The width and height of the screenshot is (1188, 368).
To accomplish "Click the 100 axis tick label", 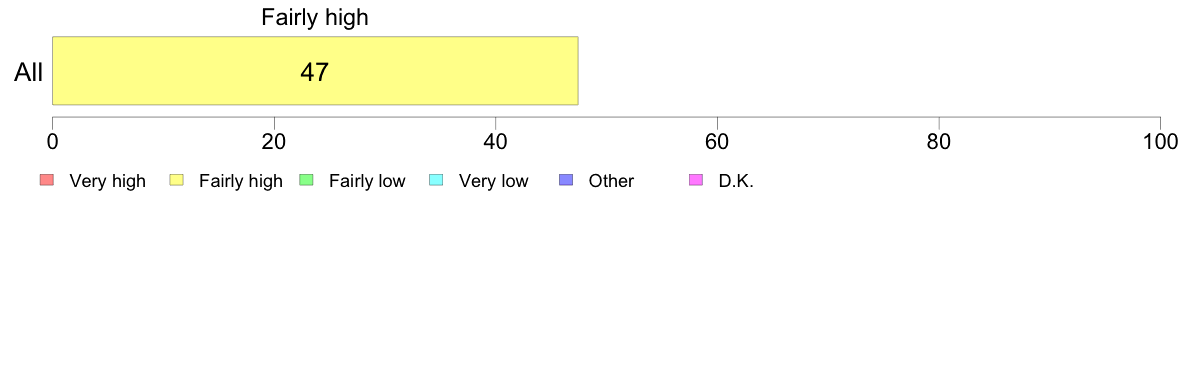I will point(1159,141).
